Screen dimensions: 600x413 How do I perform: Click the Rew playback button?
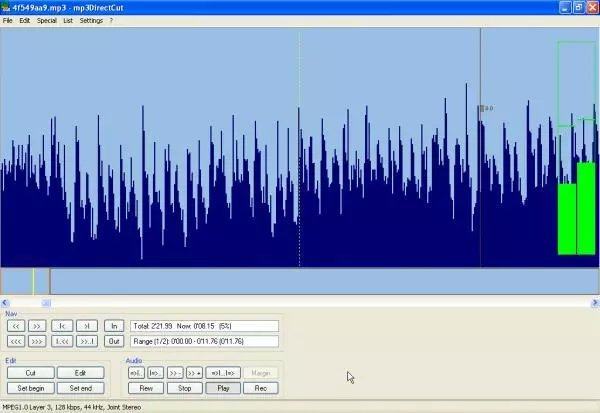146,388
